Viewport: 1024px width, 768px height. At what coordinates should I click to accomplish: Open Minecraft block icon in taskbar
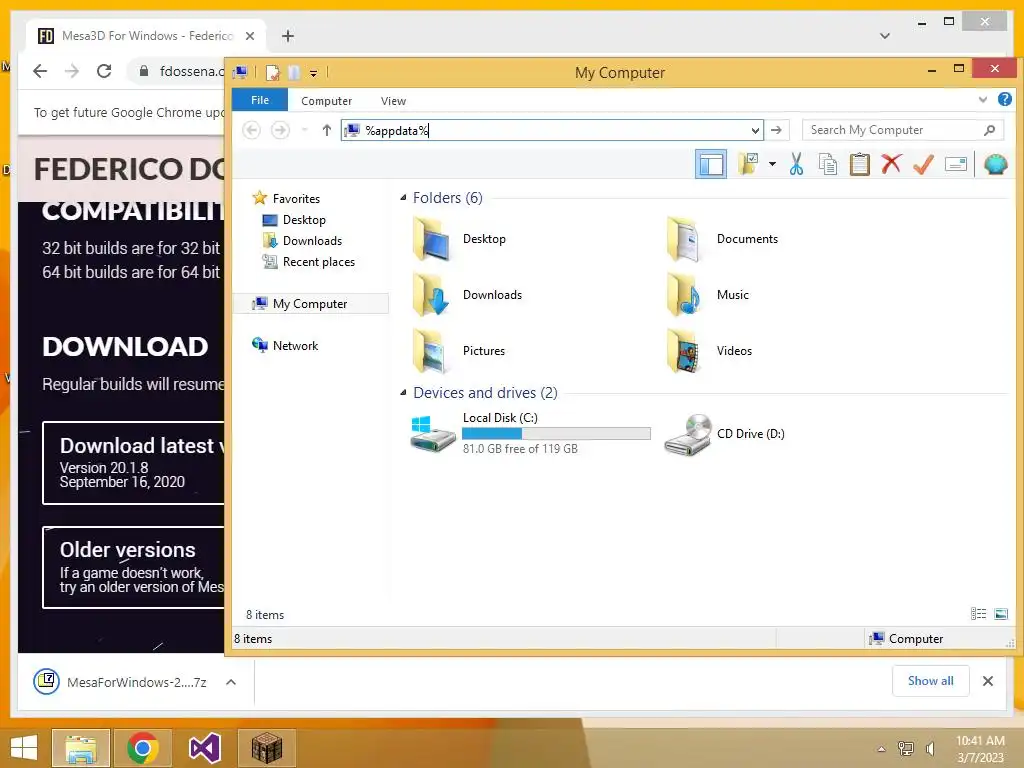coord(266,748)
